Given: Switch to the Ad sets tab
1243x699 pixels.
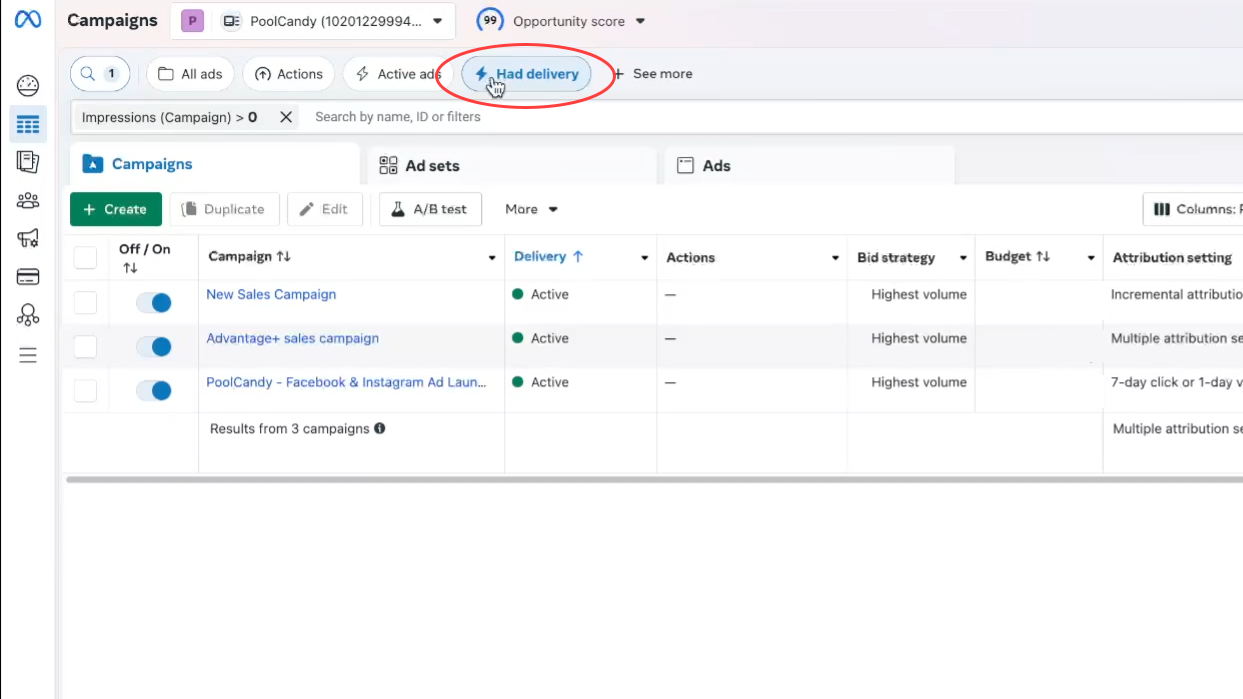Looking at the screenshot, I should 510,166.
